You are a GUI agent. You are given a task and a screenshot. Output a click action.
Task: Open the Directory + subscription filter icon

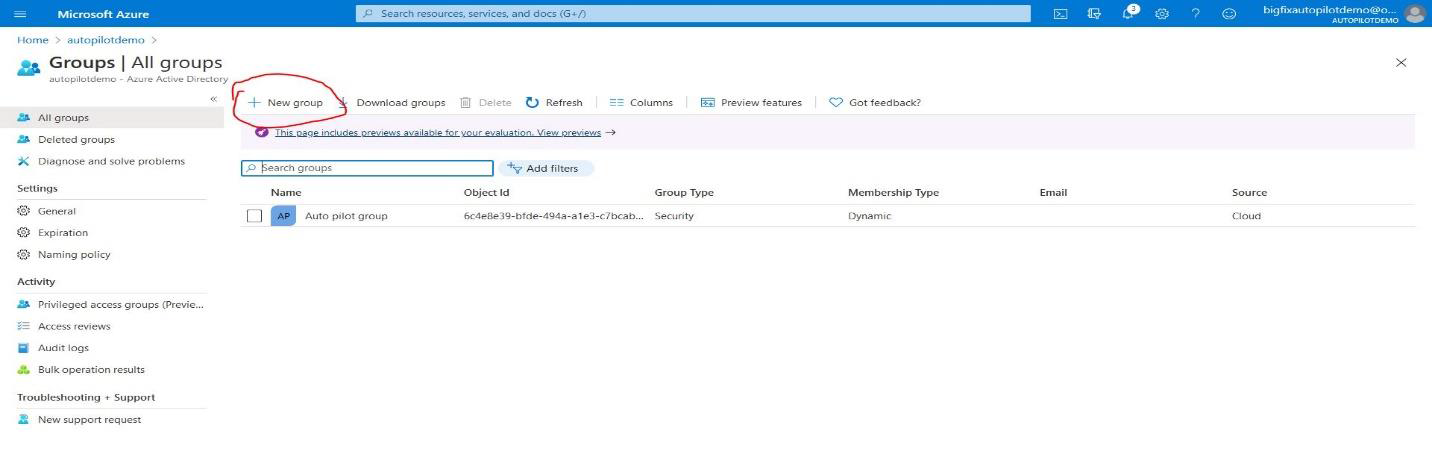coord(1094,14)
